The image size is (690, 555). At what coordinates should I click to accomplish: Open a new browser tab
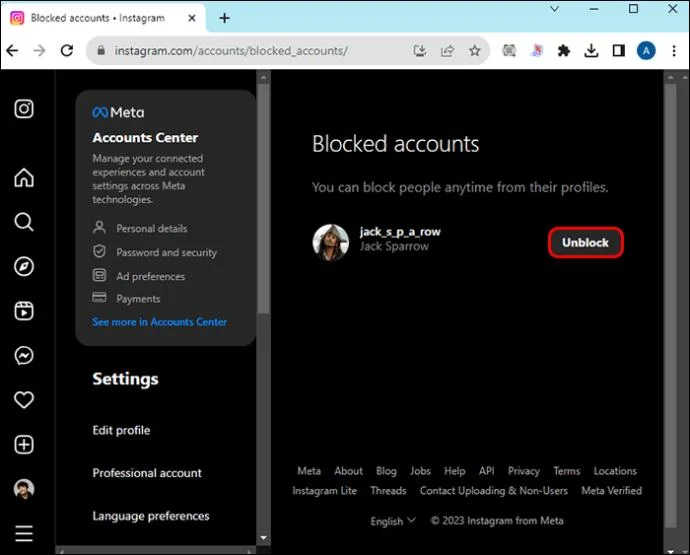[x=224, y=18]
